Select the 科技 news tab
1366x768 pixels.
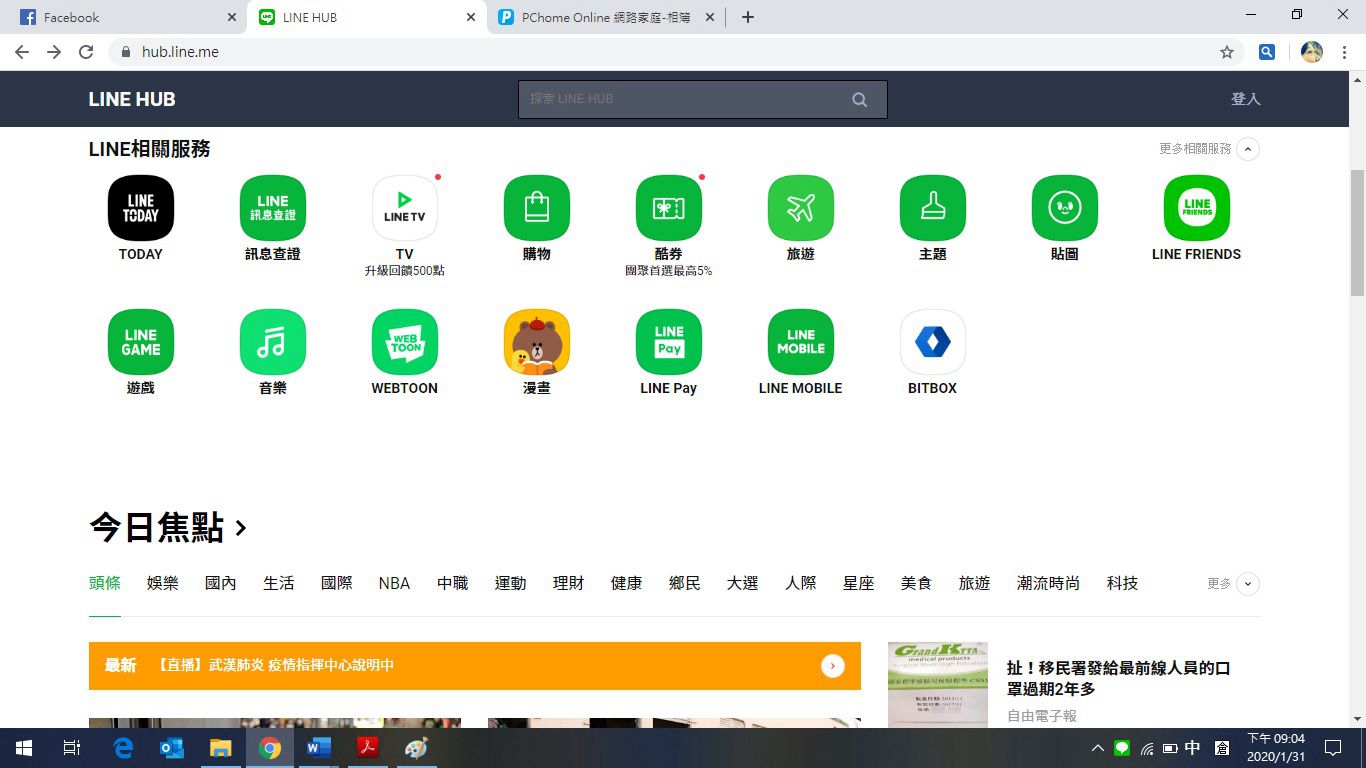tap(1123, 583)
